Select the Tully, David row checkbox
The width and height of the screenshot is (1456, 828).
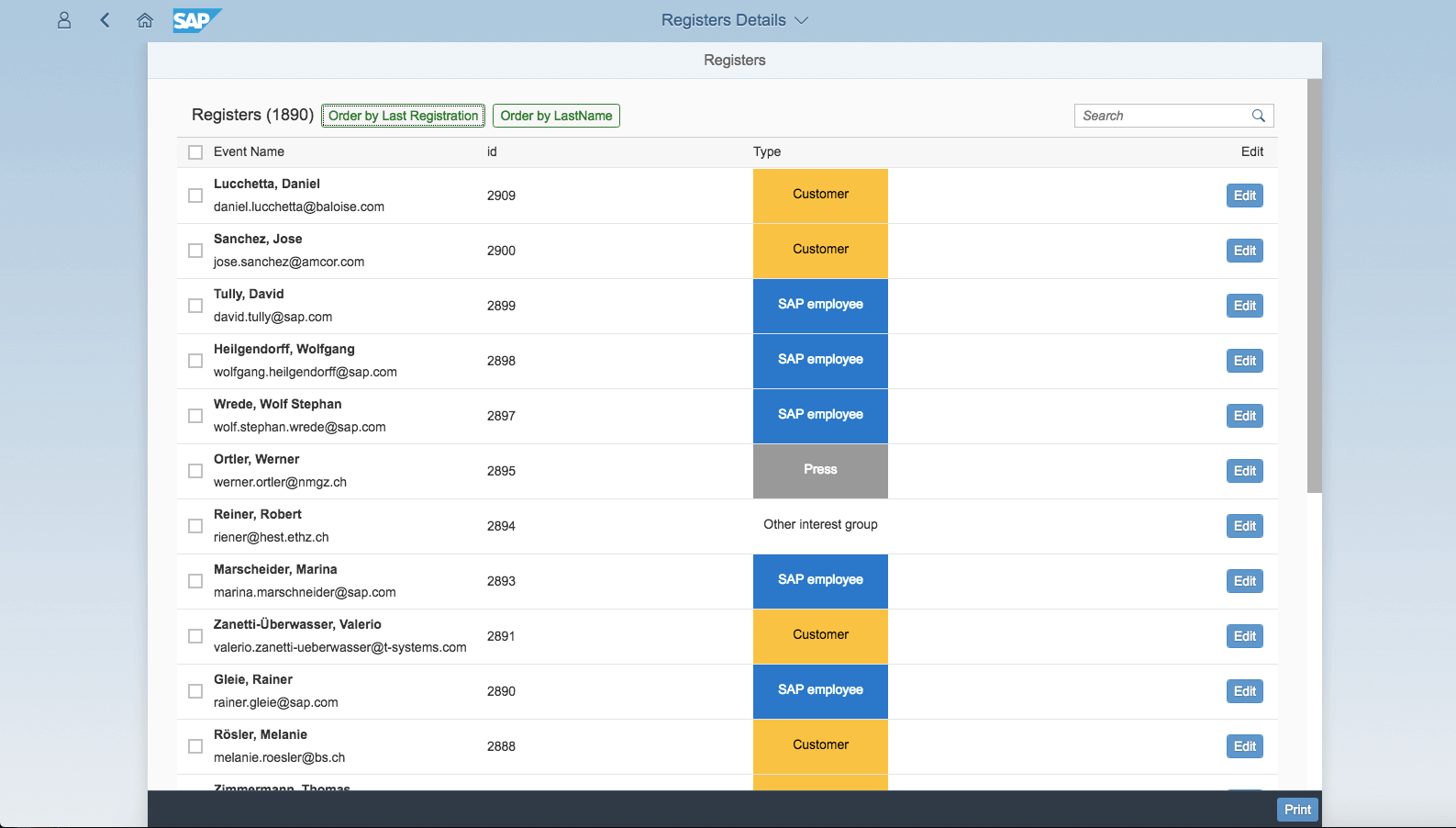[x=195, y=306]
